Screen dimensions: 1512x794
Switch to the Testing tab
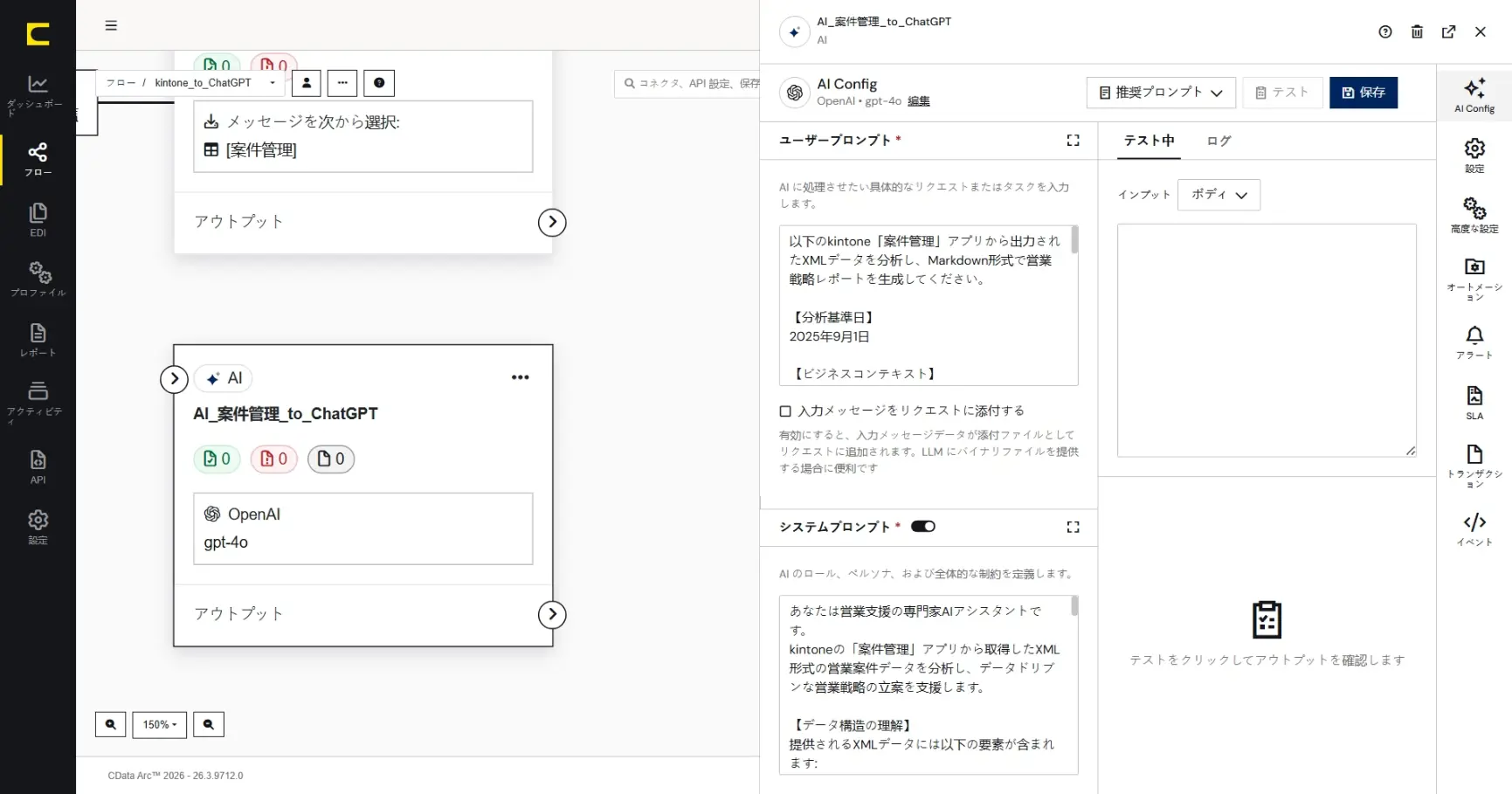pyautogui.click(x=1149, y=141)
